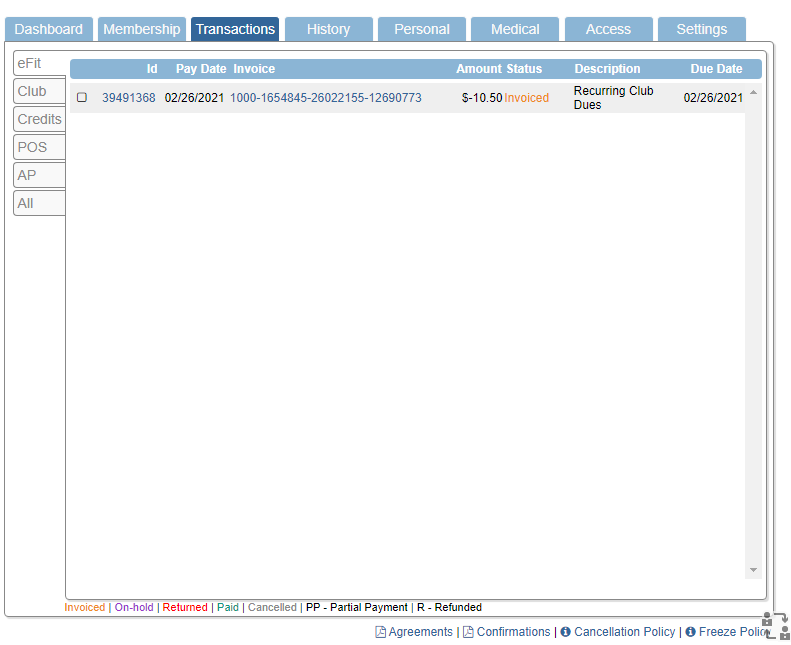Select the AP side tab
Image resolution: width=791 pixels, height=645 pixels.
[x=39, y=175]
